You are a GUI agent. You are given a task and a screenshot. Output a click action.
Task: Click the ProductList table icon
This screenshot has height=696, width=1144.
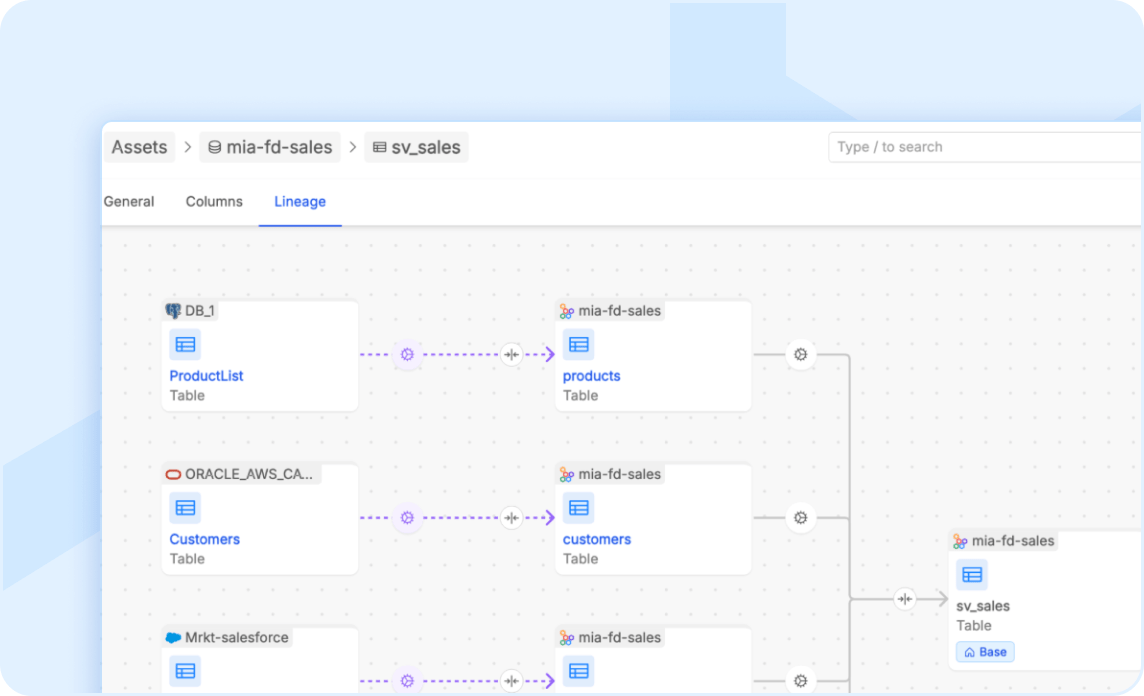[185, 344]
